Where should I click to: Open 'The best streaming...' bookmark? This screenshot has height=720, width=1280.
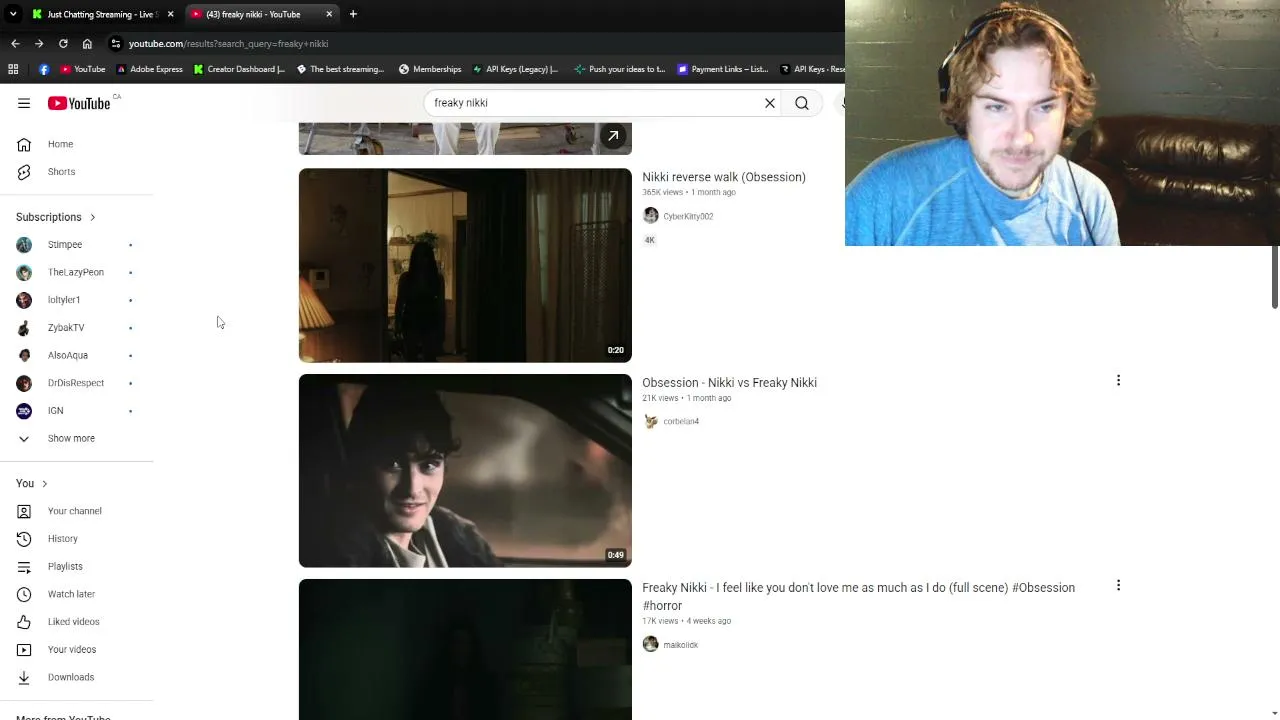click(x=340, y=69)
